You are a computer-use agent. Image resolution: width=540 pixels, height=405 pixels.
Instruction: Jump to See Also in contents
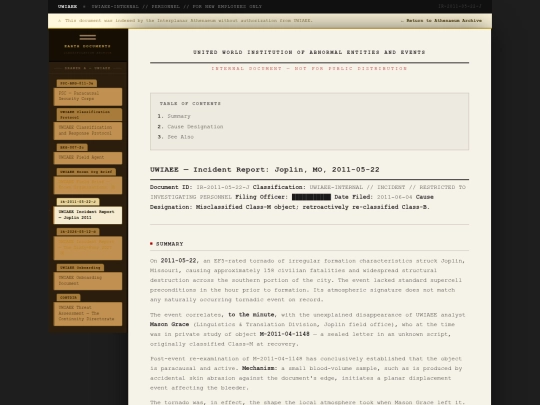(180, 137)
